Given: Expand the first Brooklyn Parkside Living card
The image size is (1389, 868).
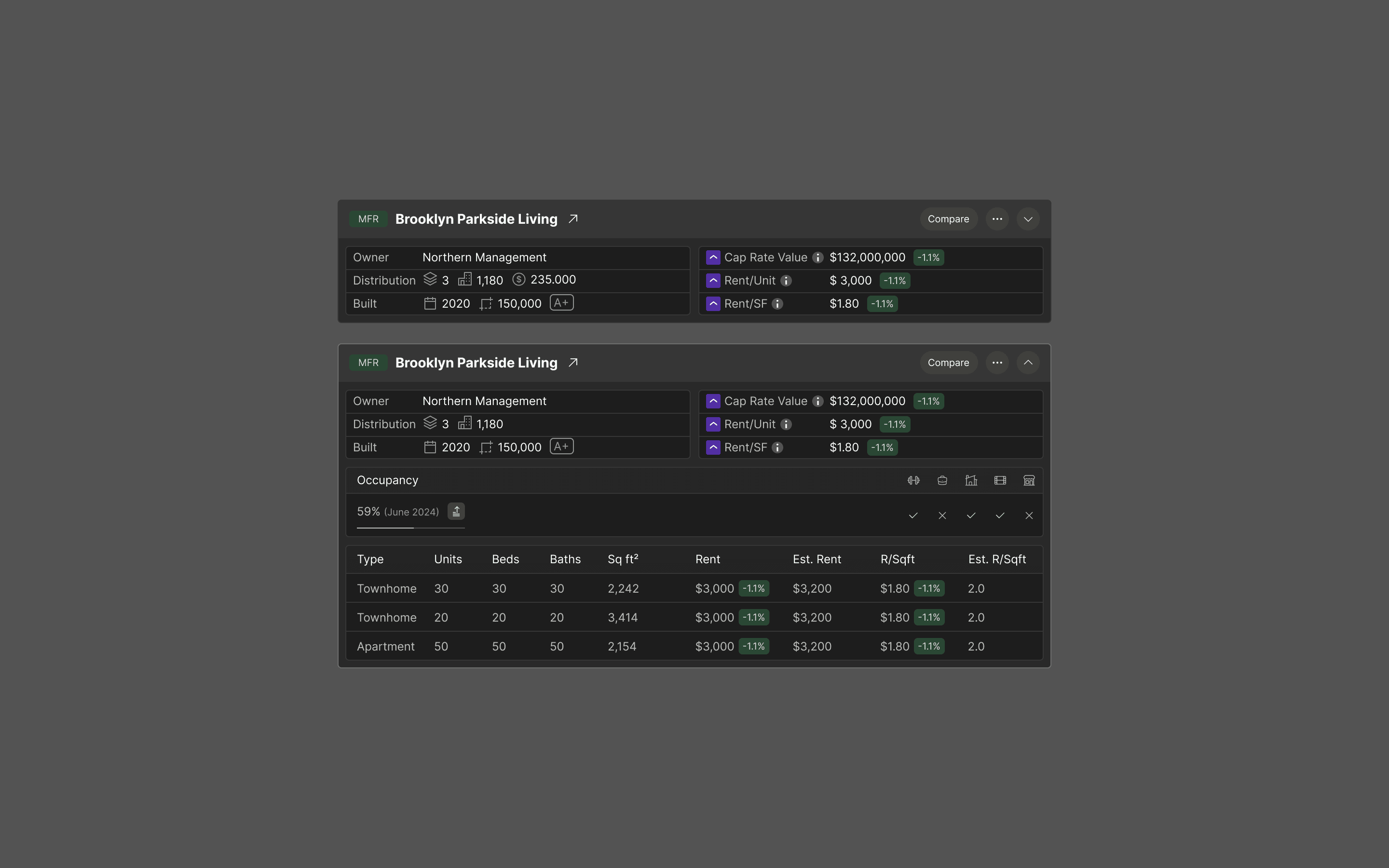Looking at the screenshot, I should 1028,219.
